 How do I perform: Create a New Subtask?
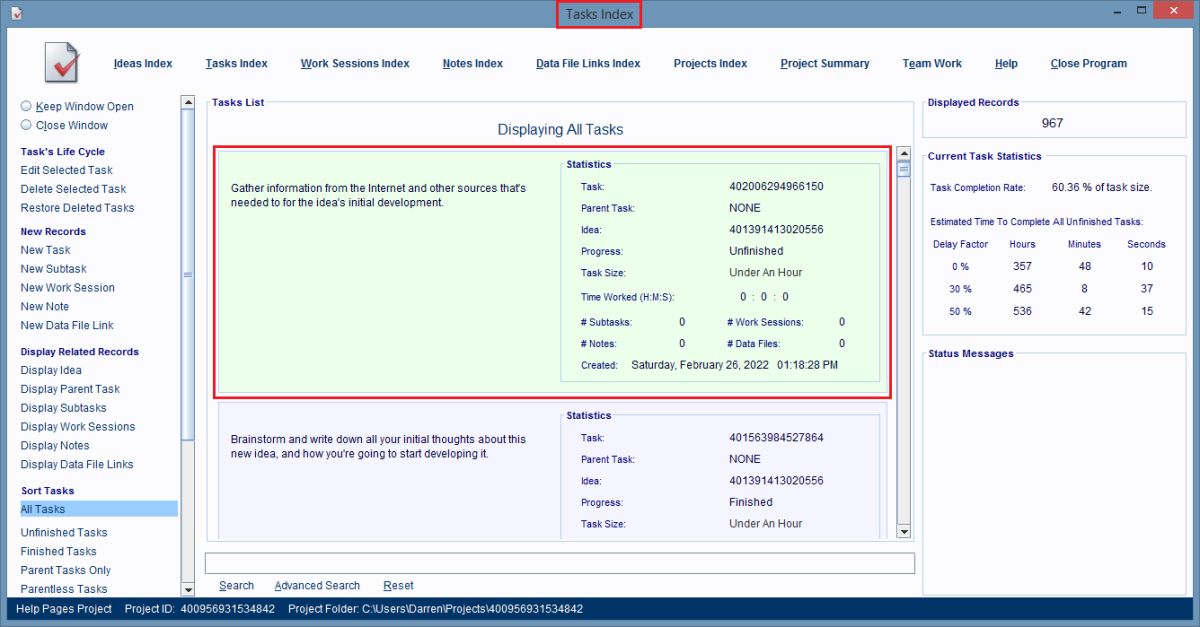(x=54, y=269)
